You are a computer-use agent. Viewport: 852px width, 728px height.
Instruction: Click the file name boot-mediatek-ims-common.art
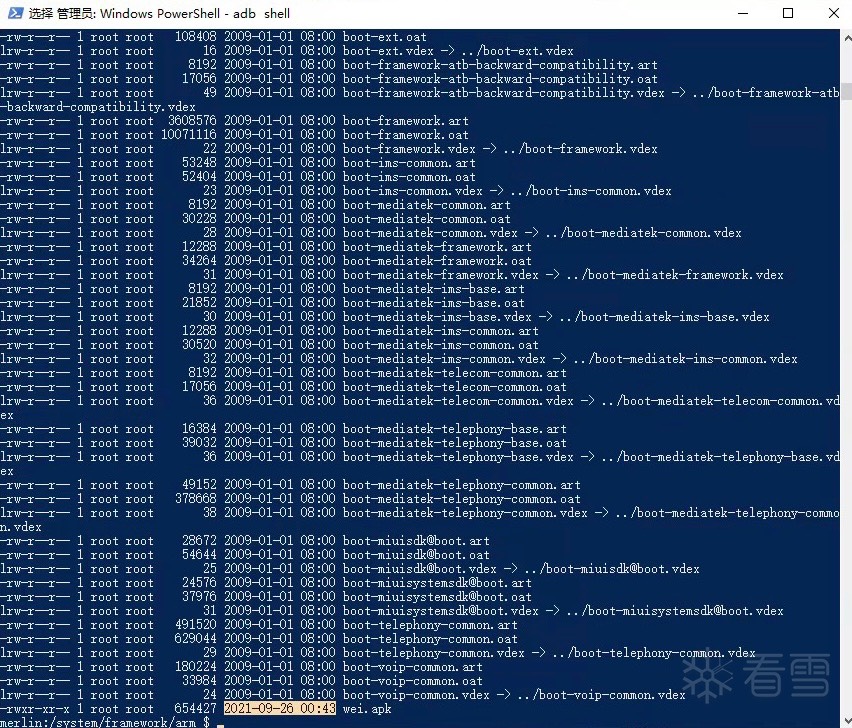pos(441,331)
